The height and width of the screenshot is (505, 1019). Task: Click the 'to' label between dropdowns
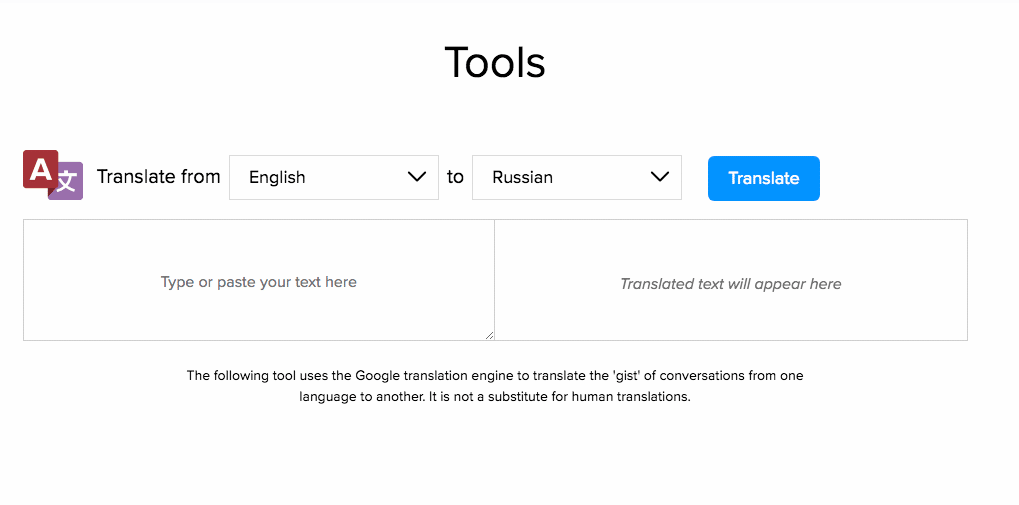(x=455, y=177)
